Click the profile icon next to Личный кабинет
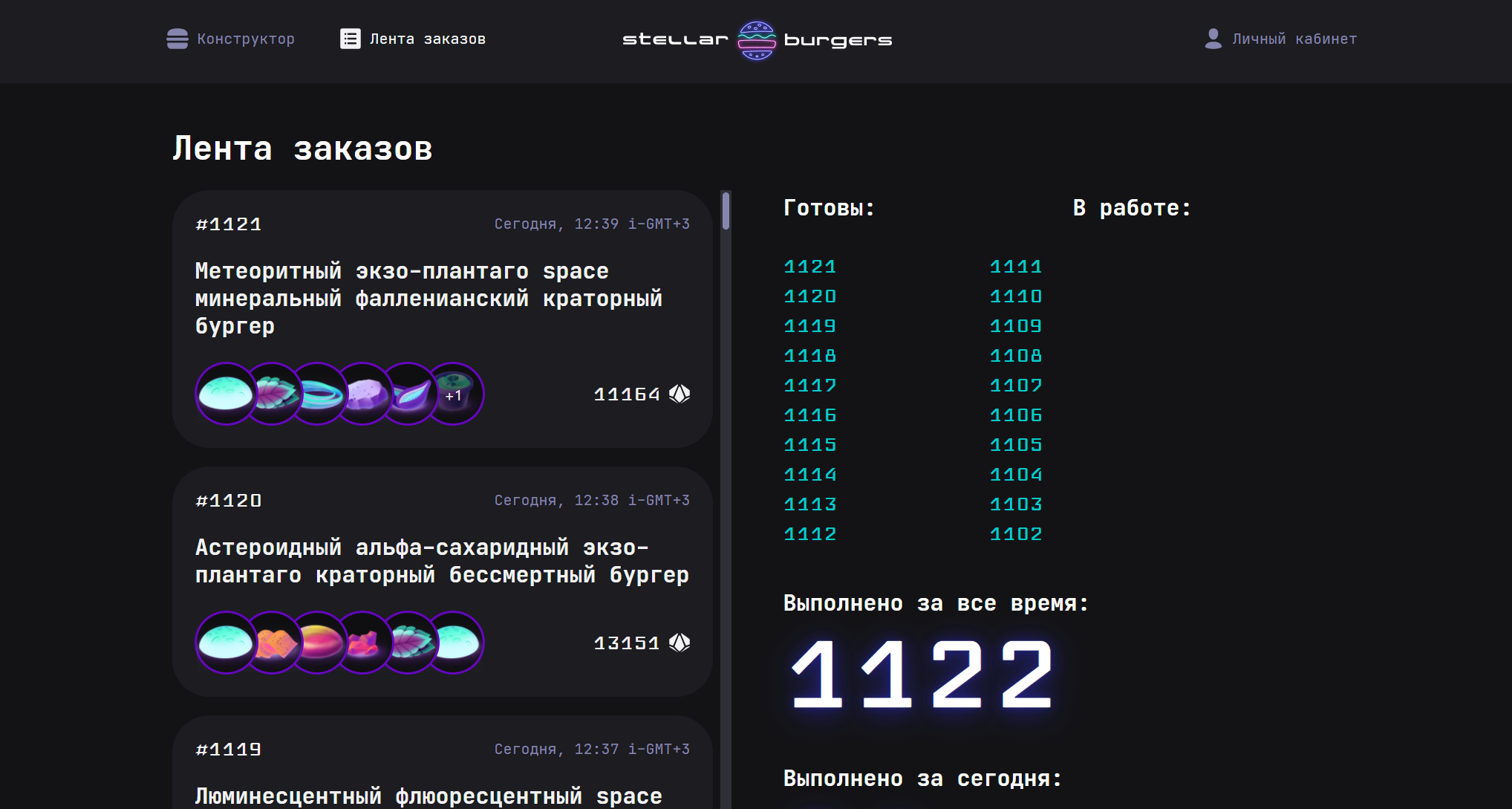Image resolution: width=1512 pixels, height=809 pixels. pos(1213,39)
